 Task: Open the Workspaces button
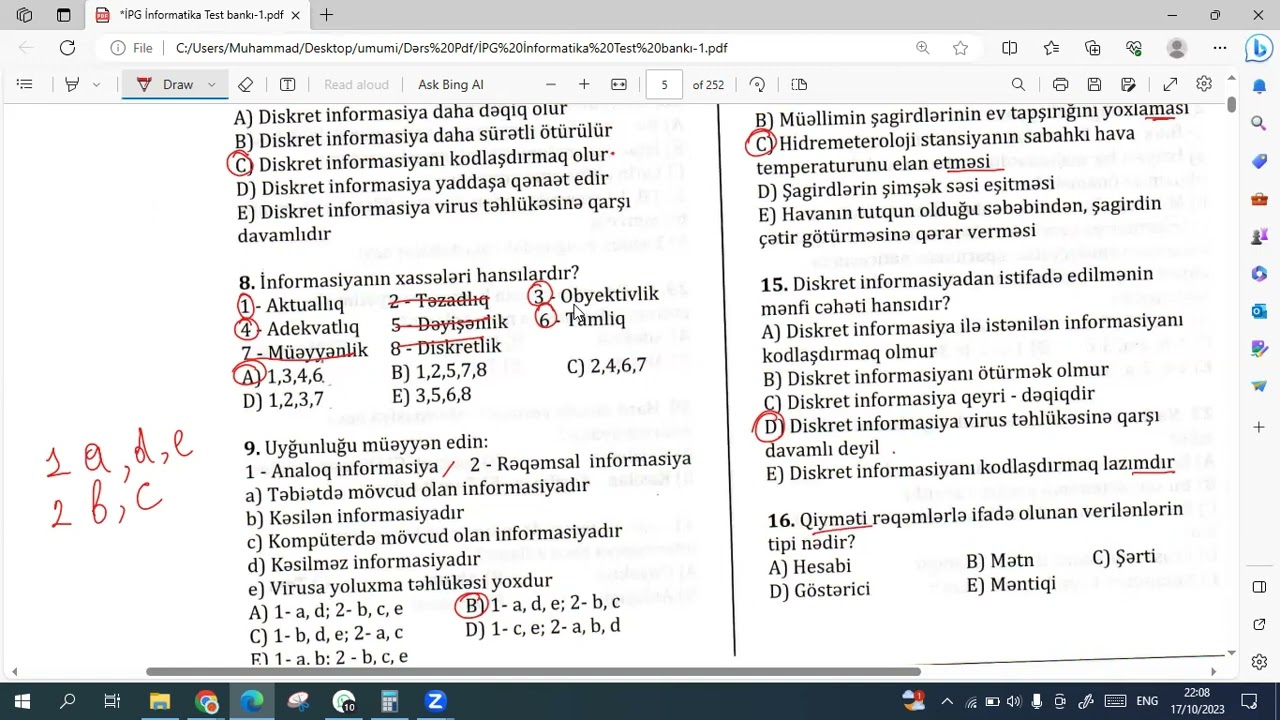[x=25, y=15]
